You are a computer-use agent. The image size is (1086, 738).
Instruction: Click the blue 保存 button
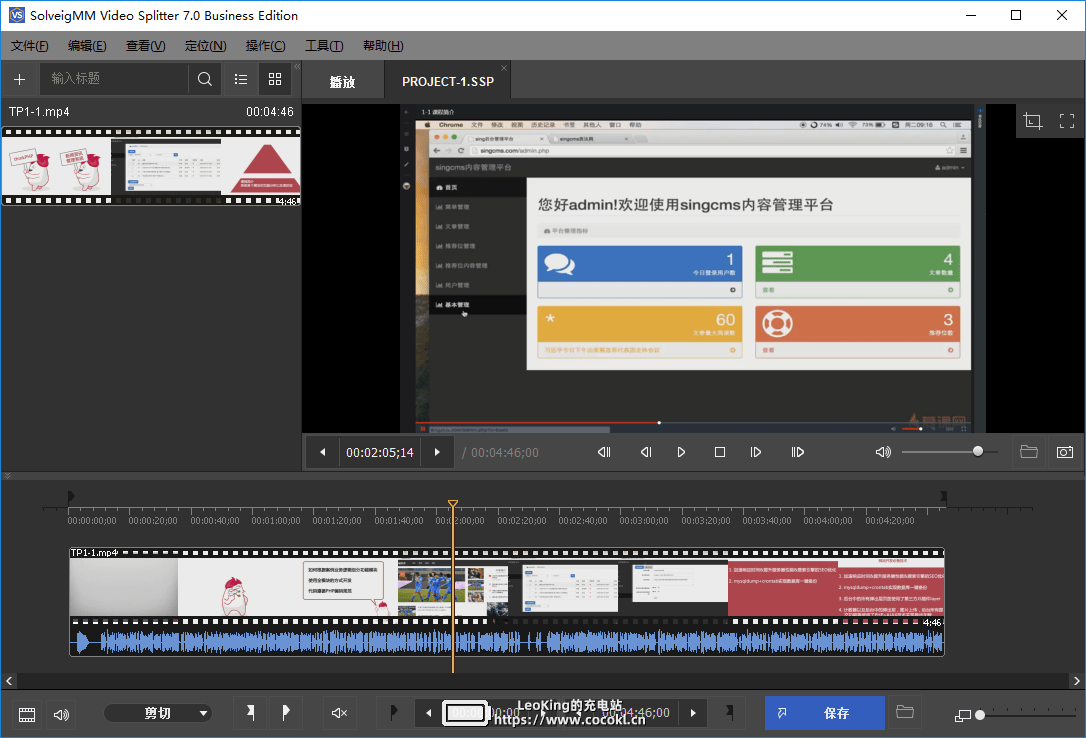[x=824, y=713]
